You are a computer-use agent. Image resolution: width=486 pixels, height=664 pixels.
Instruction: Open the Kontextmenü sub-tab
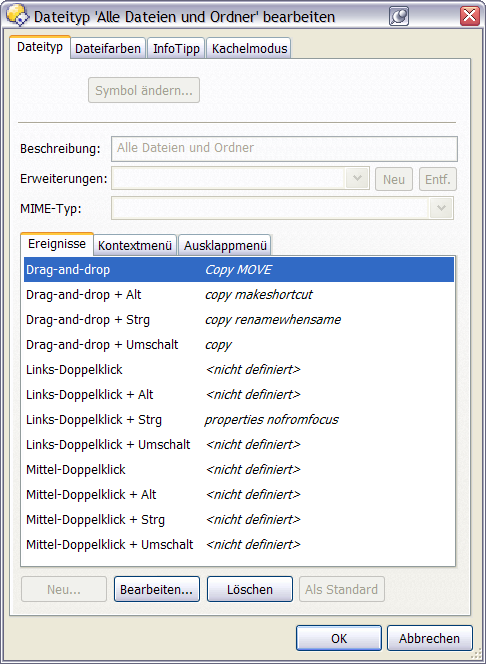[135, 245]
